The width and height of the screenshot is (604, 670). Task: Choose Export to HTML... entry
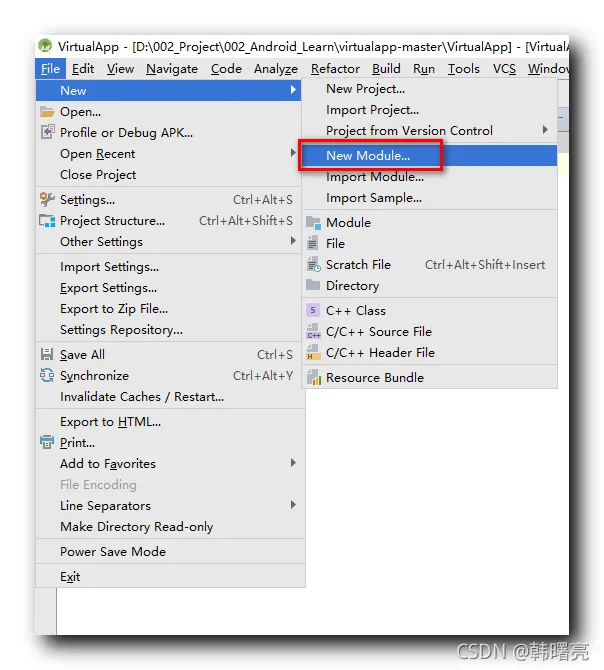point(169,422)
